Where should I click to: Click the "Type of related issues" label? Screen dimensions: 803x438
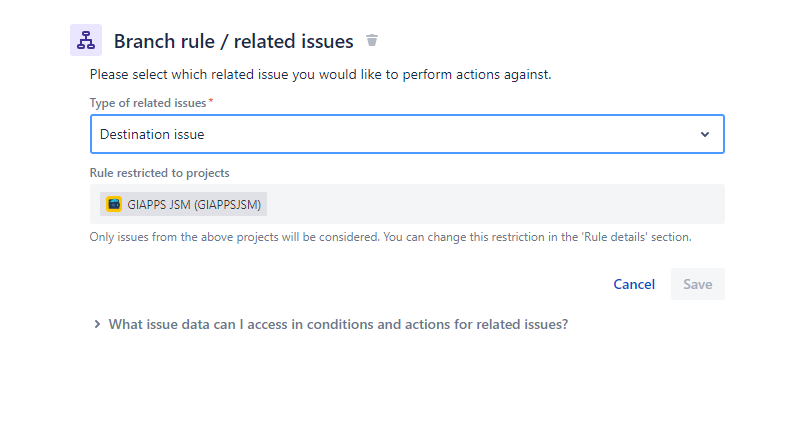pyautogui.click(x=148, y=103)
